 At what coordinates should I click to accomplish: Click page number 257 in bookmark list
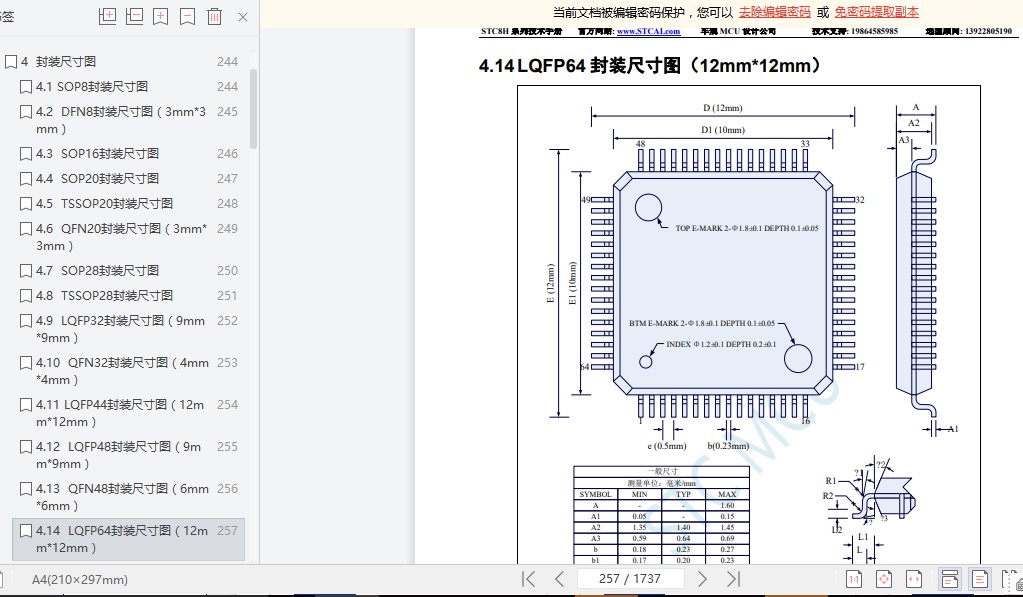click(227, 530)
